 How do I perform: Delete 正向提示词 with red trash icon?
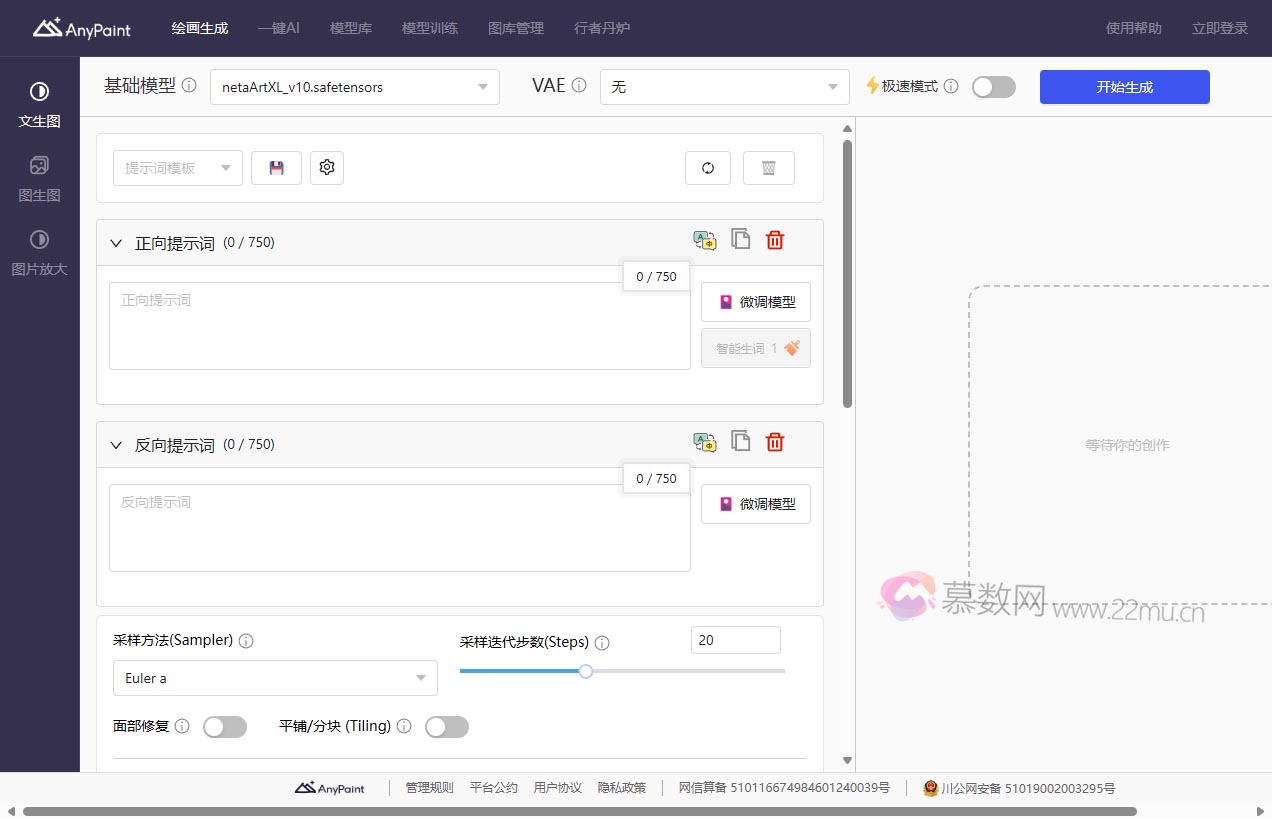pyautogui.click(x=775, y=240)
